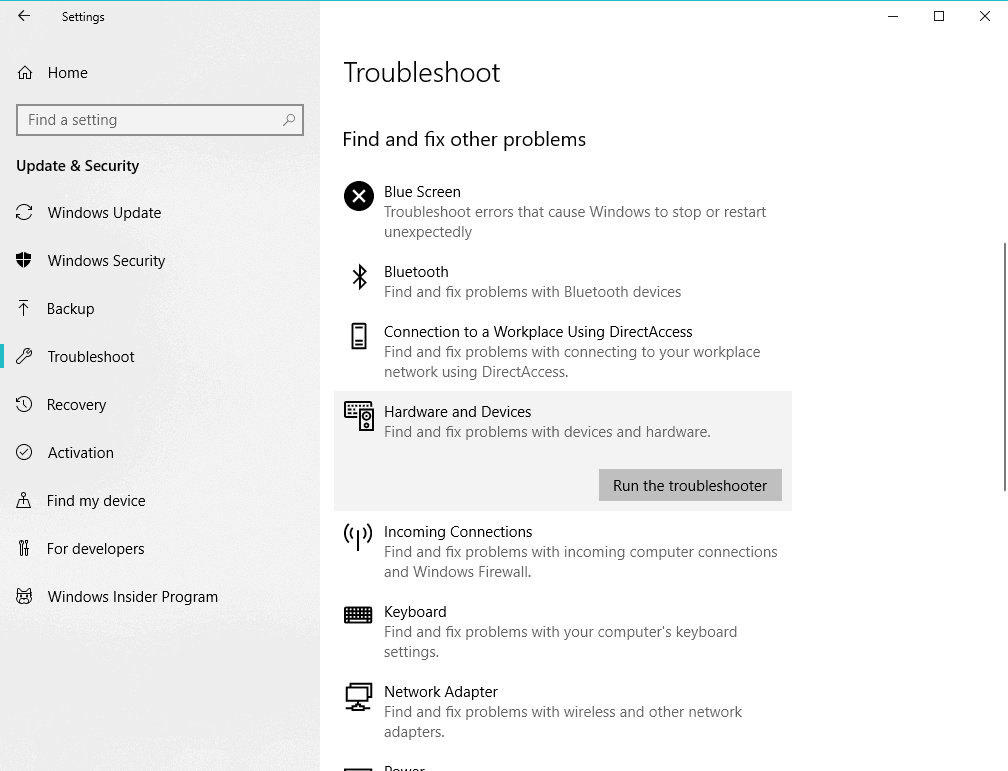The height and width of the screenshot is (771, 1008).
Task: Click the search magnifier icon
Action: (289, 120)
